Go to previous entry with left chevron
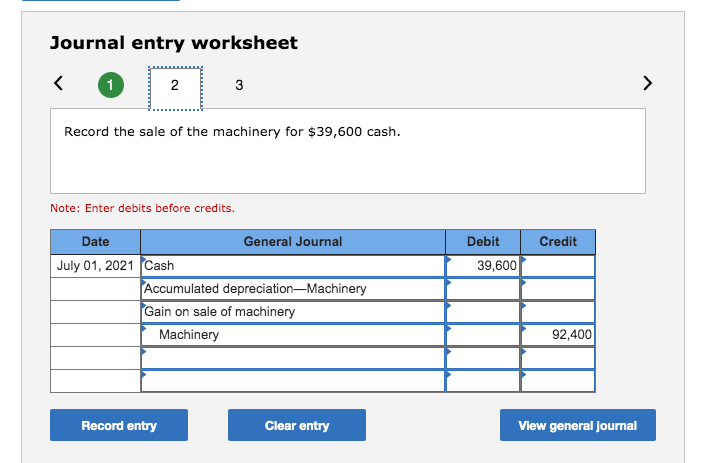The width and height of the screenshot is (725, 463). 58,83
